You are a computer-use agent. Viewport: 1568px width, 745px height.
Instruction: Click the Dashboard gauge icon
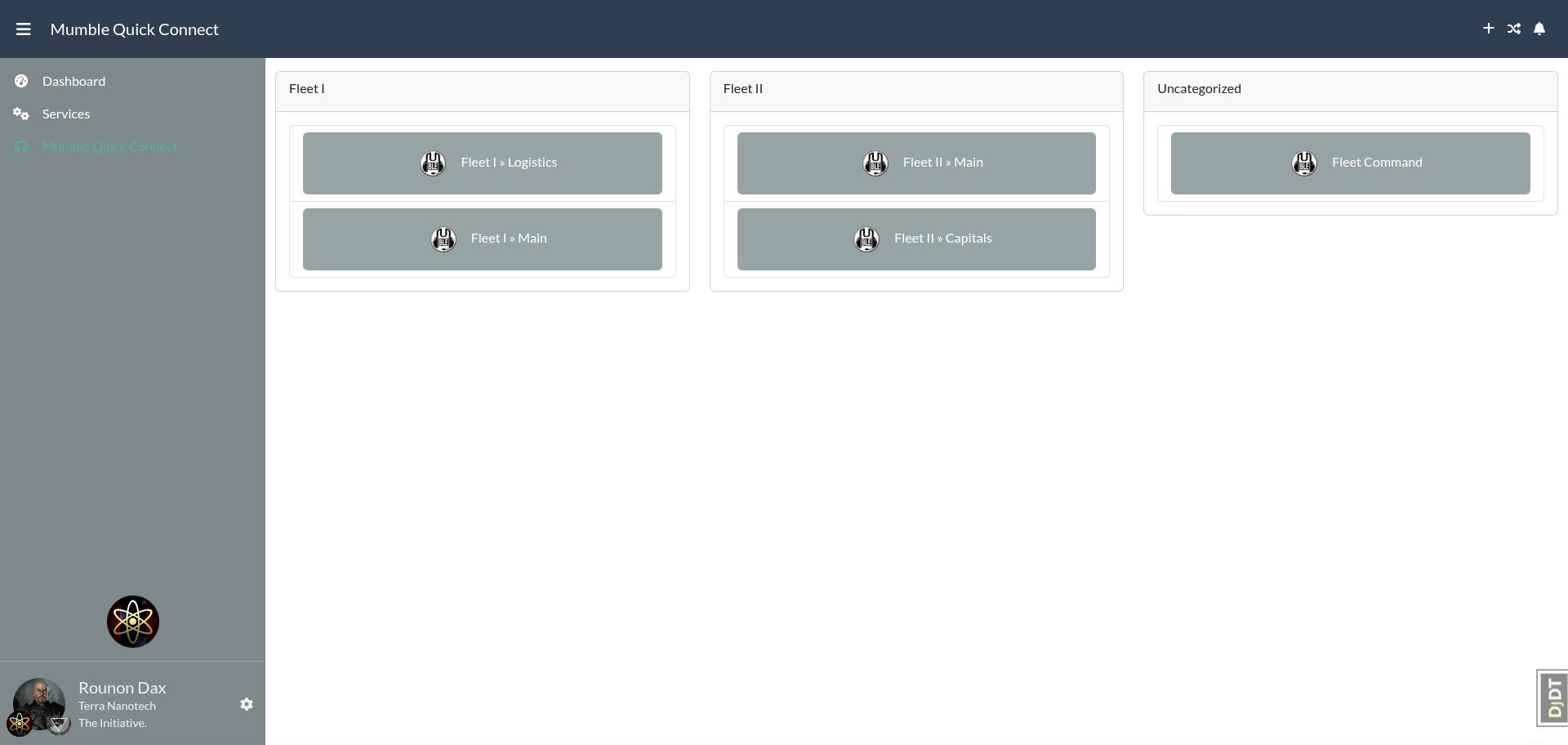[x=21, y=81]
